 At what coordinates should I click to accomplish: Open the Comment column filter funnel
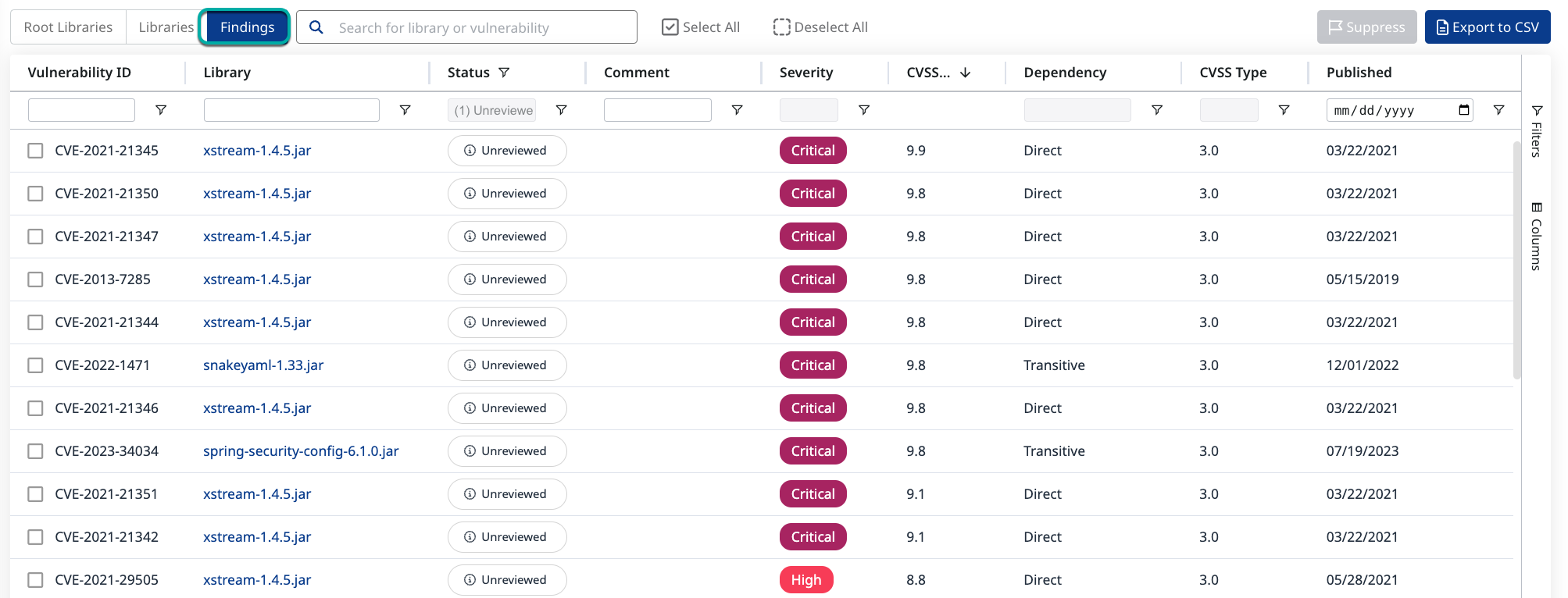tap(737, 110)
